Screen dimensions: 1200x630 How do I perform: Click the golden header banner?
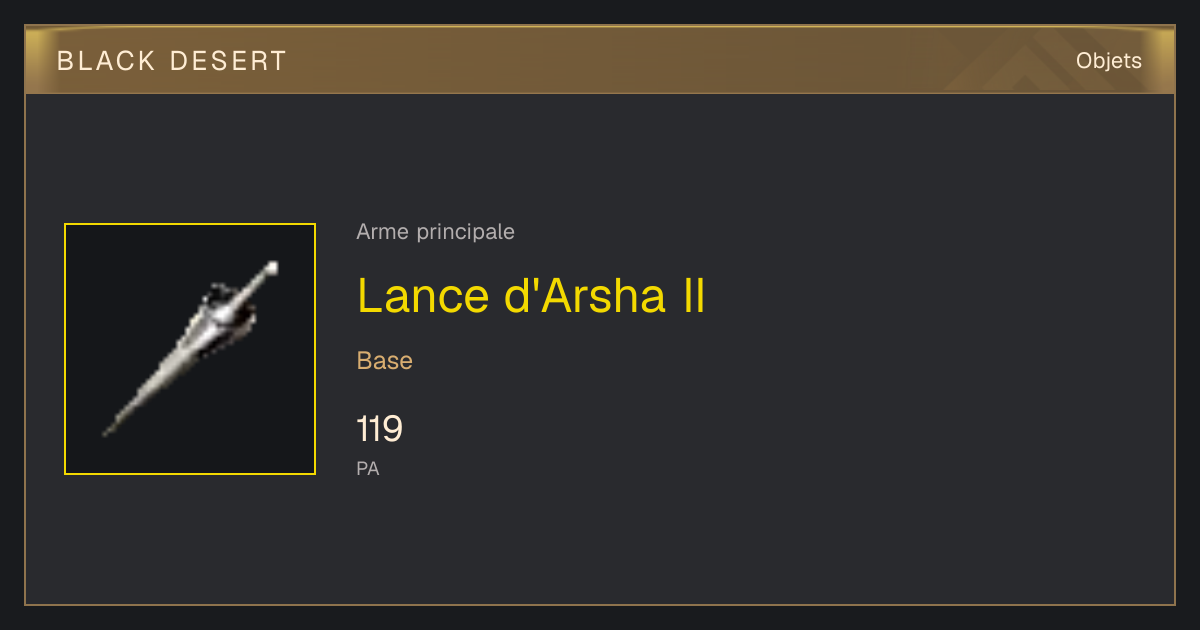click(x=600, y=61)
